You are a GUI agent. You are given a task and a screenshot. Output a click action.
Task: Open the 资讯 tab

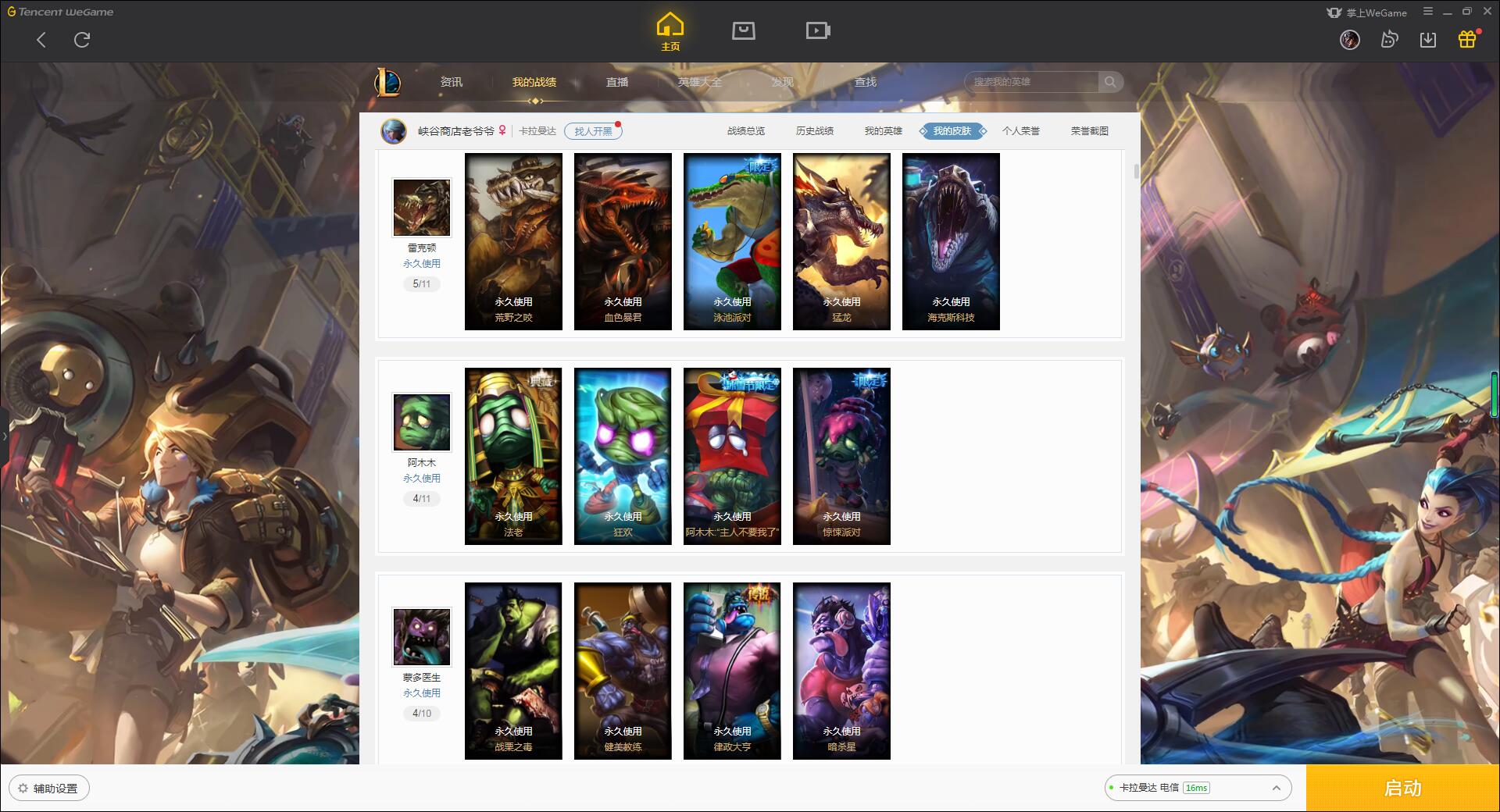pos(451,82)
